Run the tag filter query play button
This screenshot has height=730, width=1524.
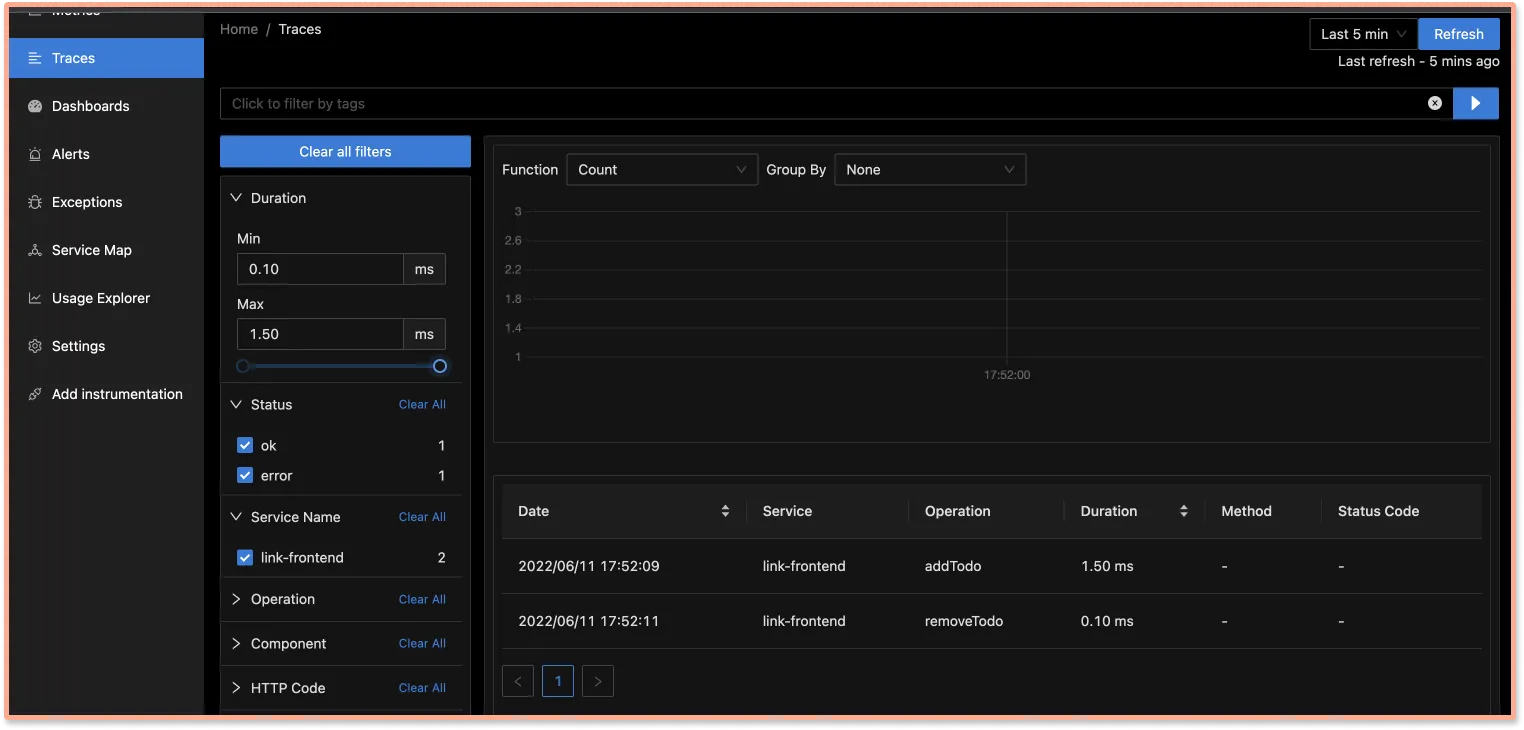(x=1475, y=103)
